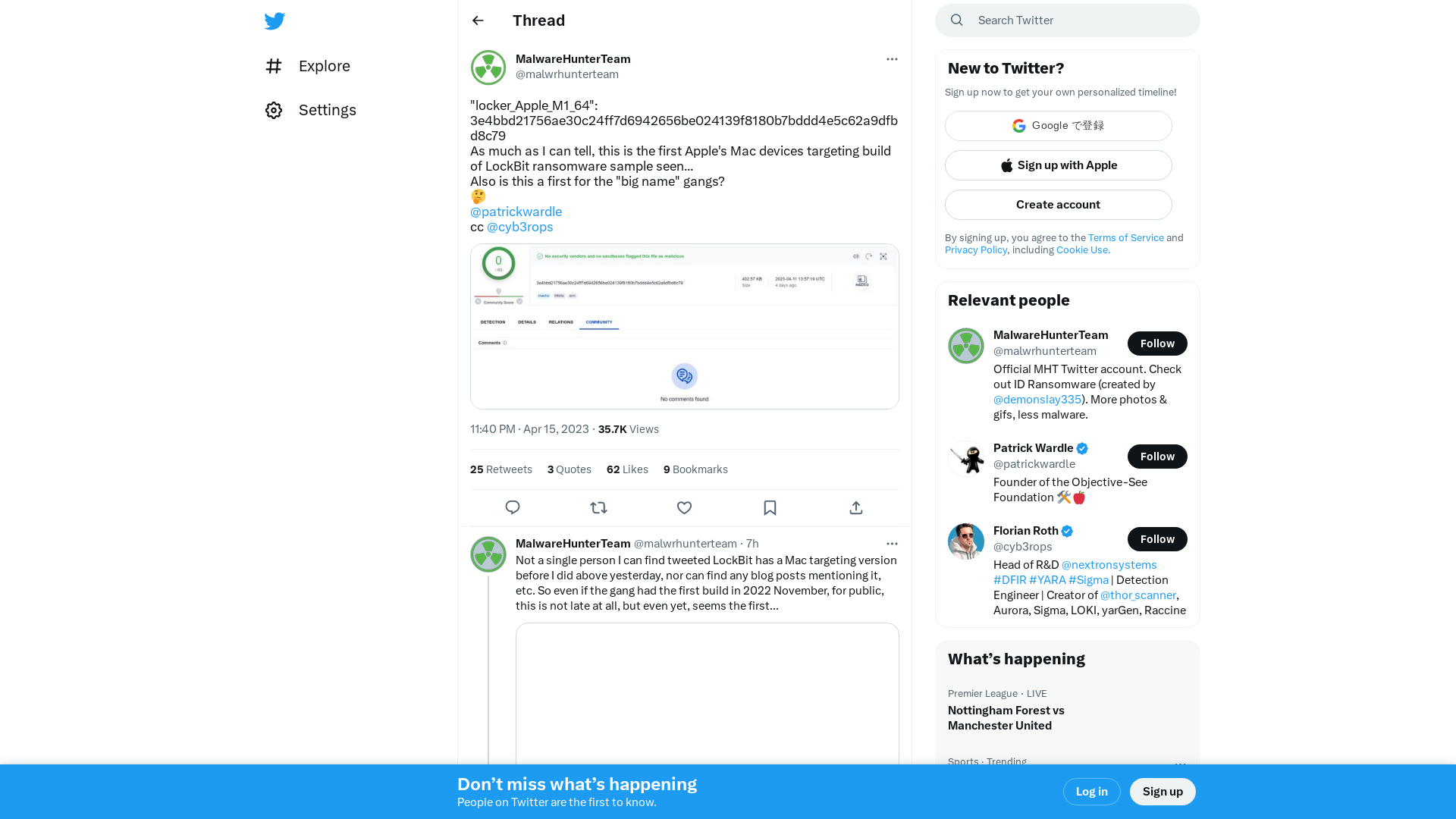This screenshot has height=819, width=1456.
Task: Click the VirusTotal scan result thumbnail
Action: 684,326
